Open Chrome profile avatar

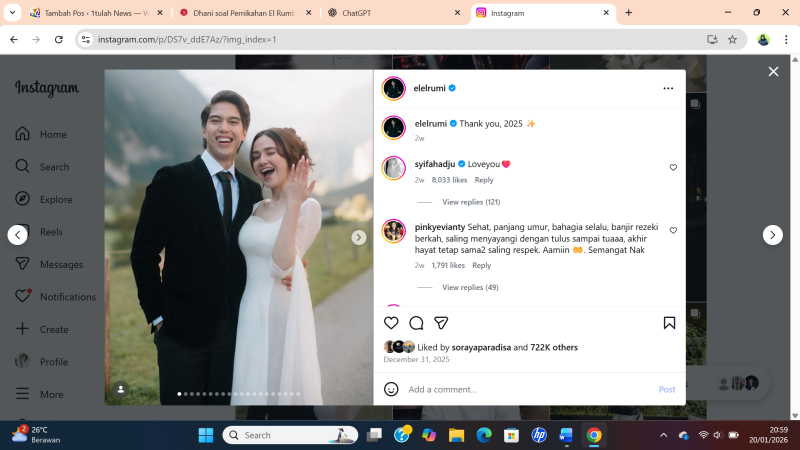[x=763, y=39]
